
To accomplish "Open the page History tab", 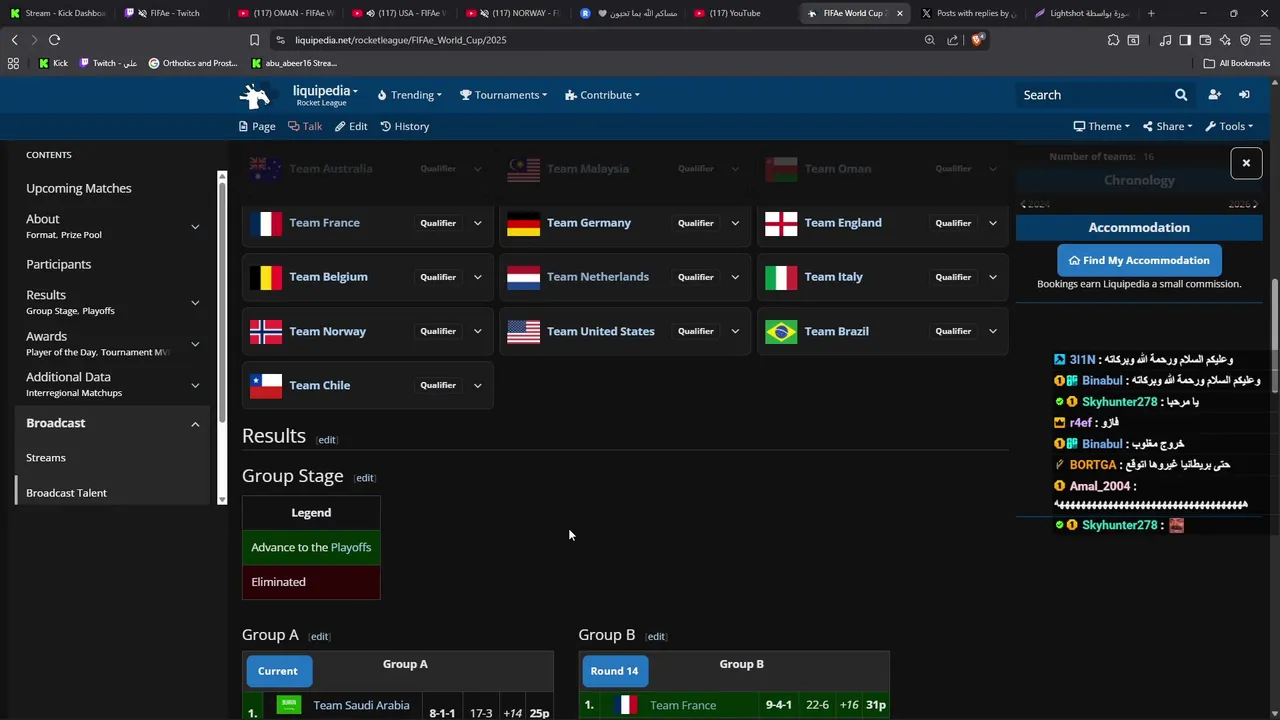I will [x=404, y=126].
